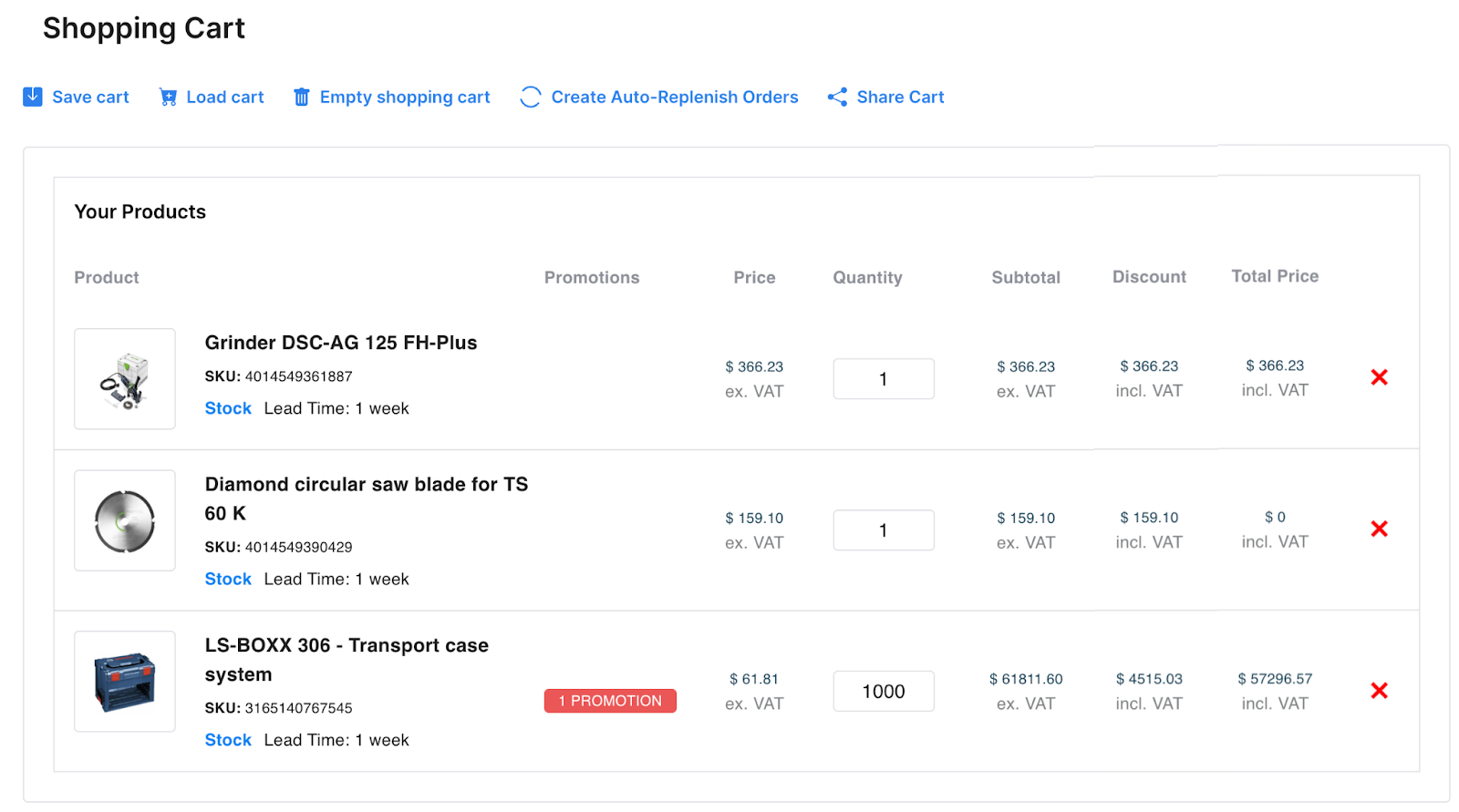1459x812 pixels.
Task: Click the Save cart download icon
Action: coord(33,97)
